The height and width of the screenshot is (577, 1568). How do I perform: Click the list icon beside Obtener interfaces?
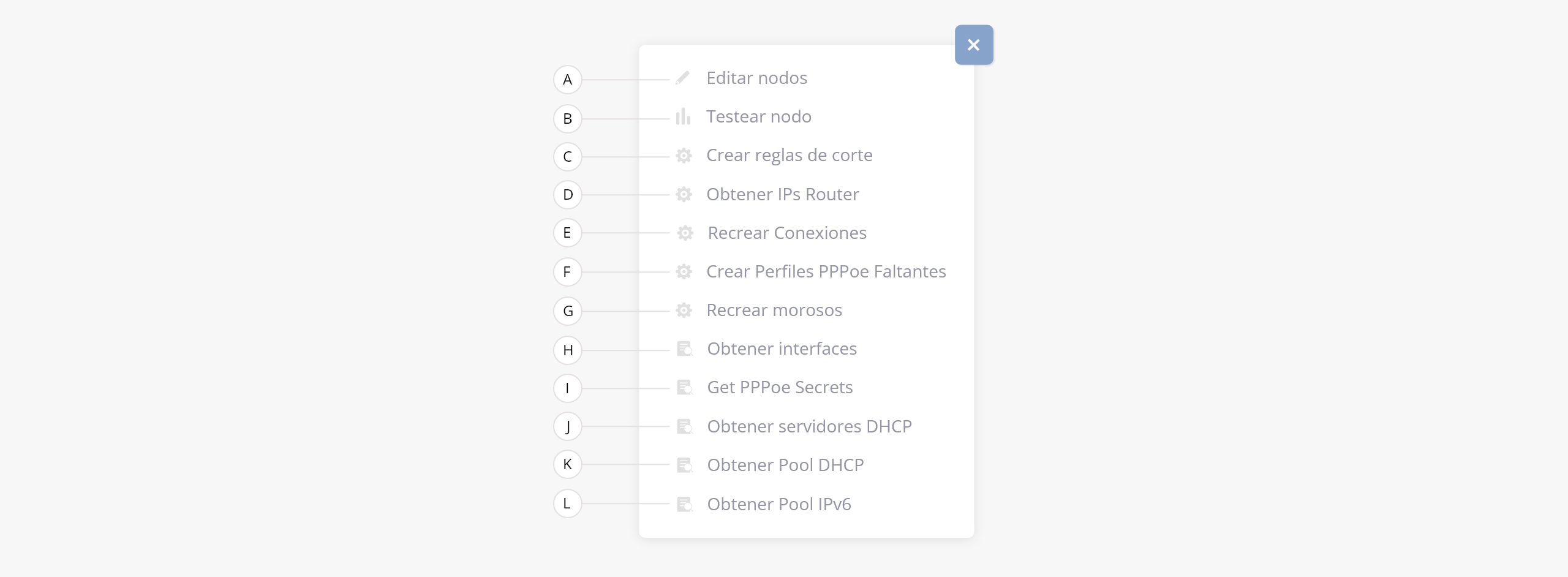click(684, 349)
